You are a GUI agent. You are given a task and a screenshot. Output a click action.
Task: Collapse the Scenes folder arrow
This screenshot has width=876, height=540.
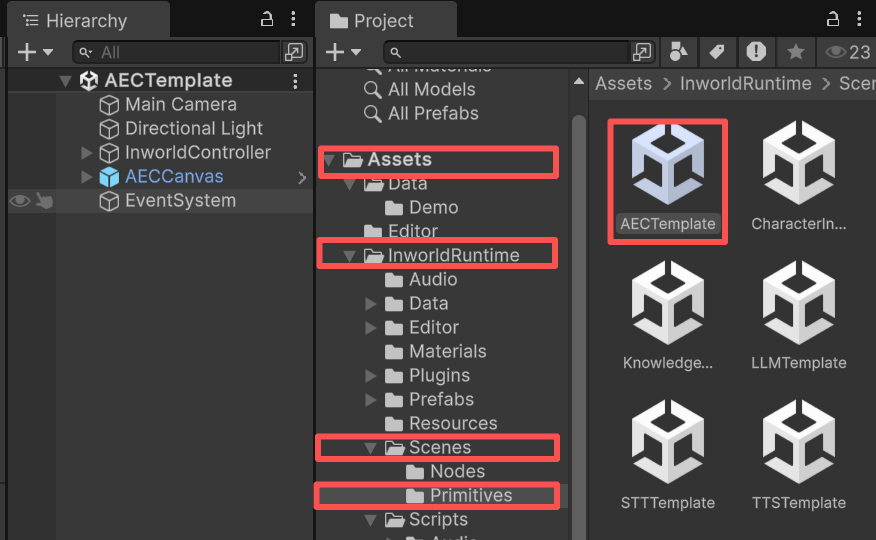tap(370, 448)
